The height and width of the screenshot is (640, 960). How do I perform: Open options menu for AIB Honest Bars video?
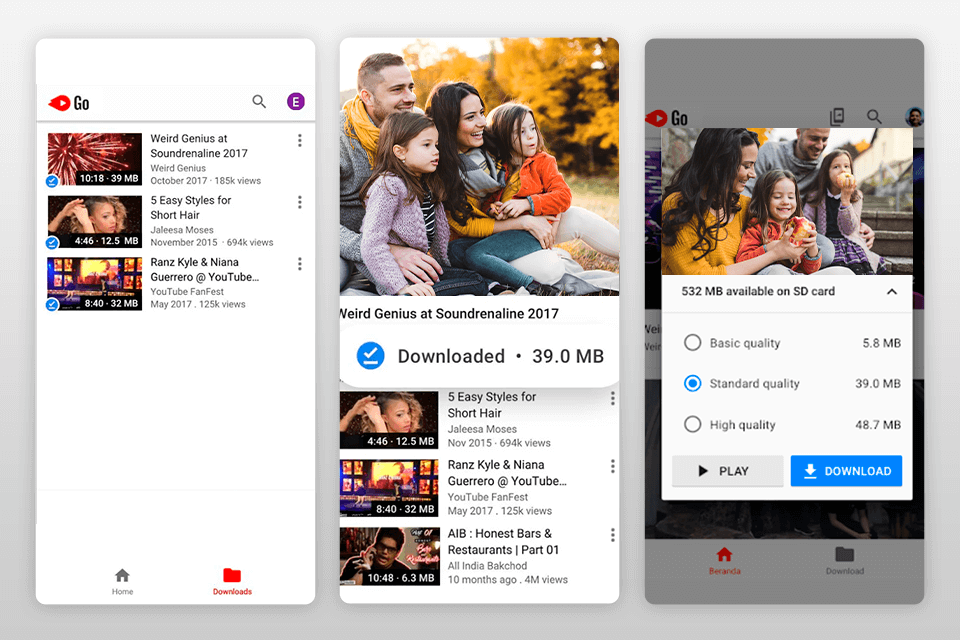(611, 536)
